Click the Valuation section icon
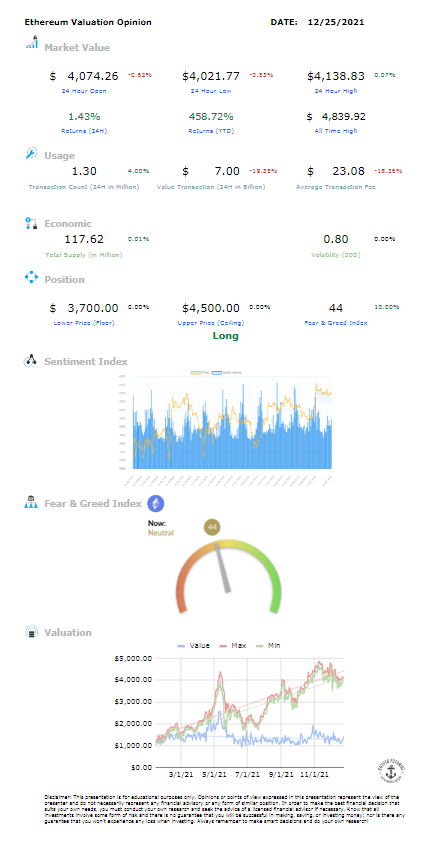The image size is (445, 846). point(31,632)
